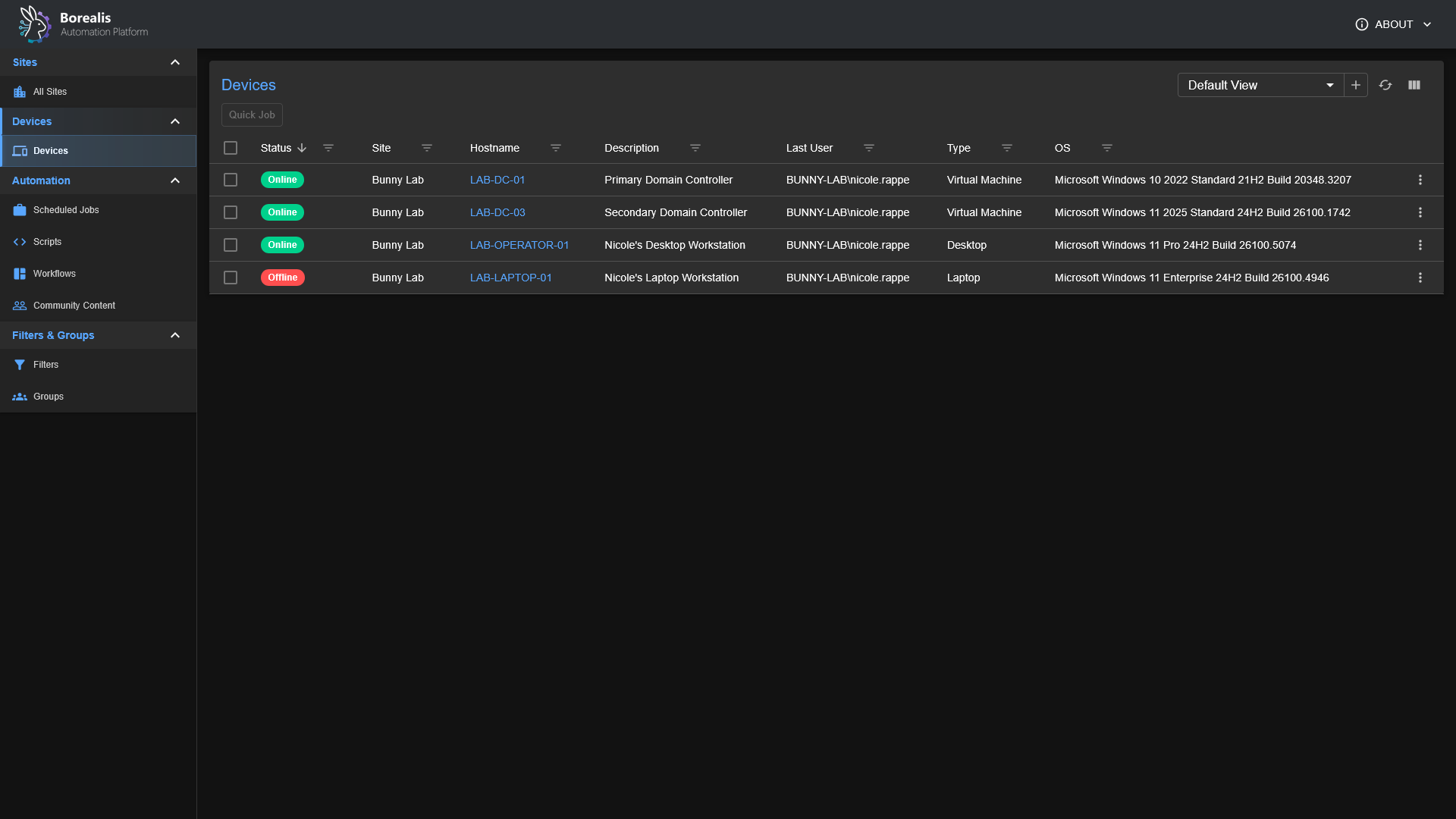Click the Workflows icon in sidebar
Image resolution: width=1456 pixels, height=819 pixels.
pos(20,273)
